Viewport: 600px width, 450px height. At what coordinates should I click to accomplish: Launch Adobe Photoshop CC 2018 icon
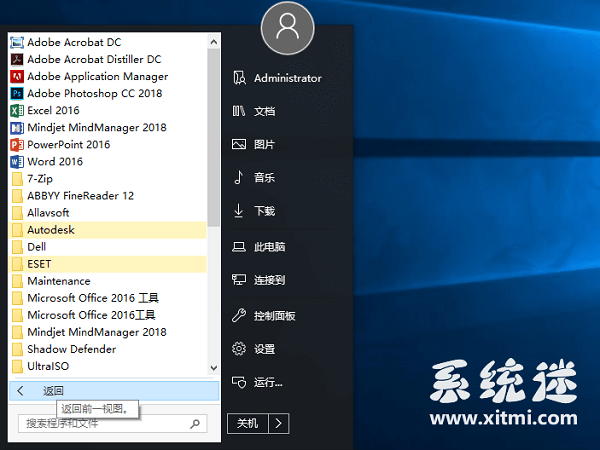tap(17, 93)
